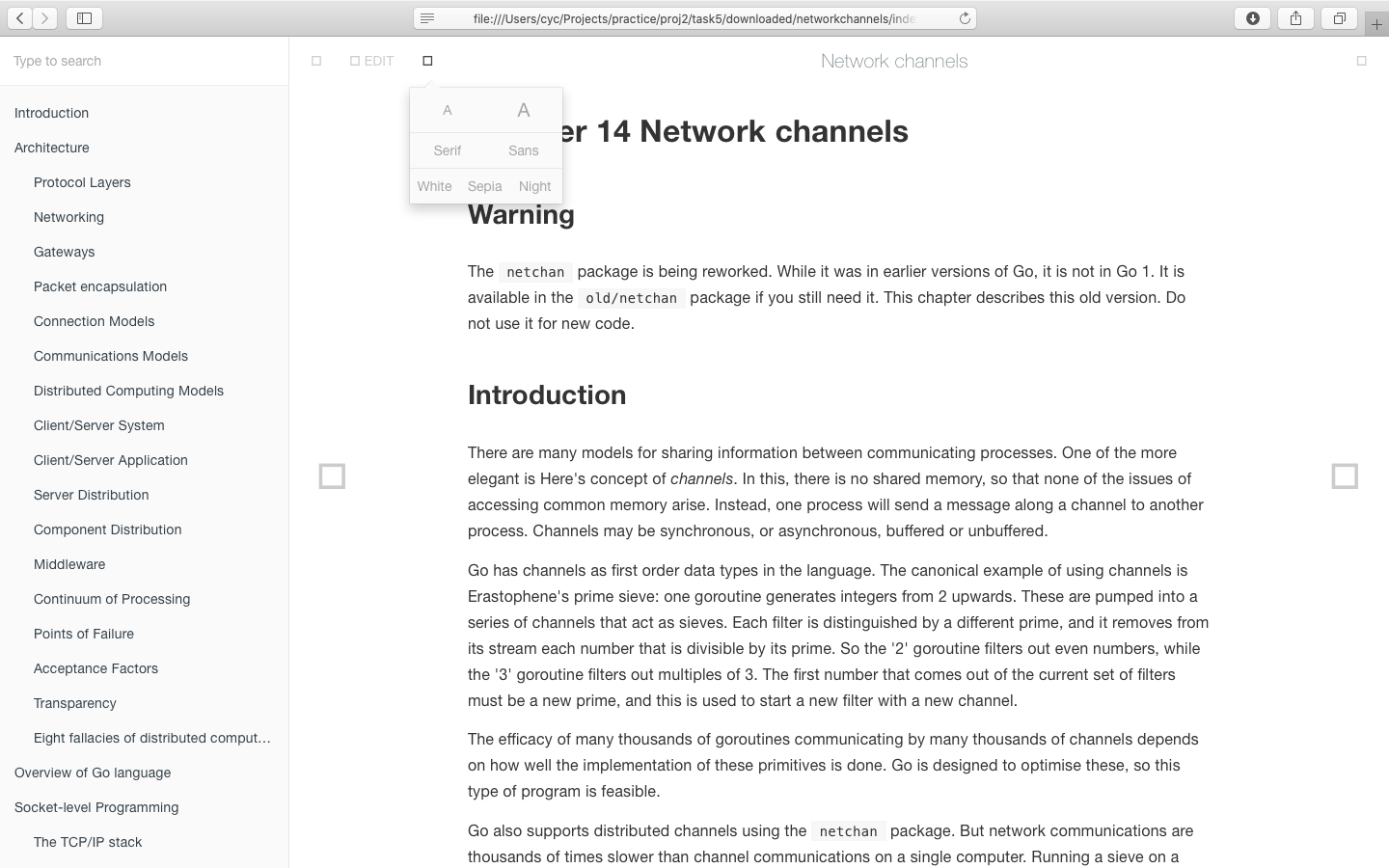The width and height of the screenshot is (1389, 868).
Task: Show all tabs overview
Action: coord(1339,18)
